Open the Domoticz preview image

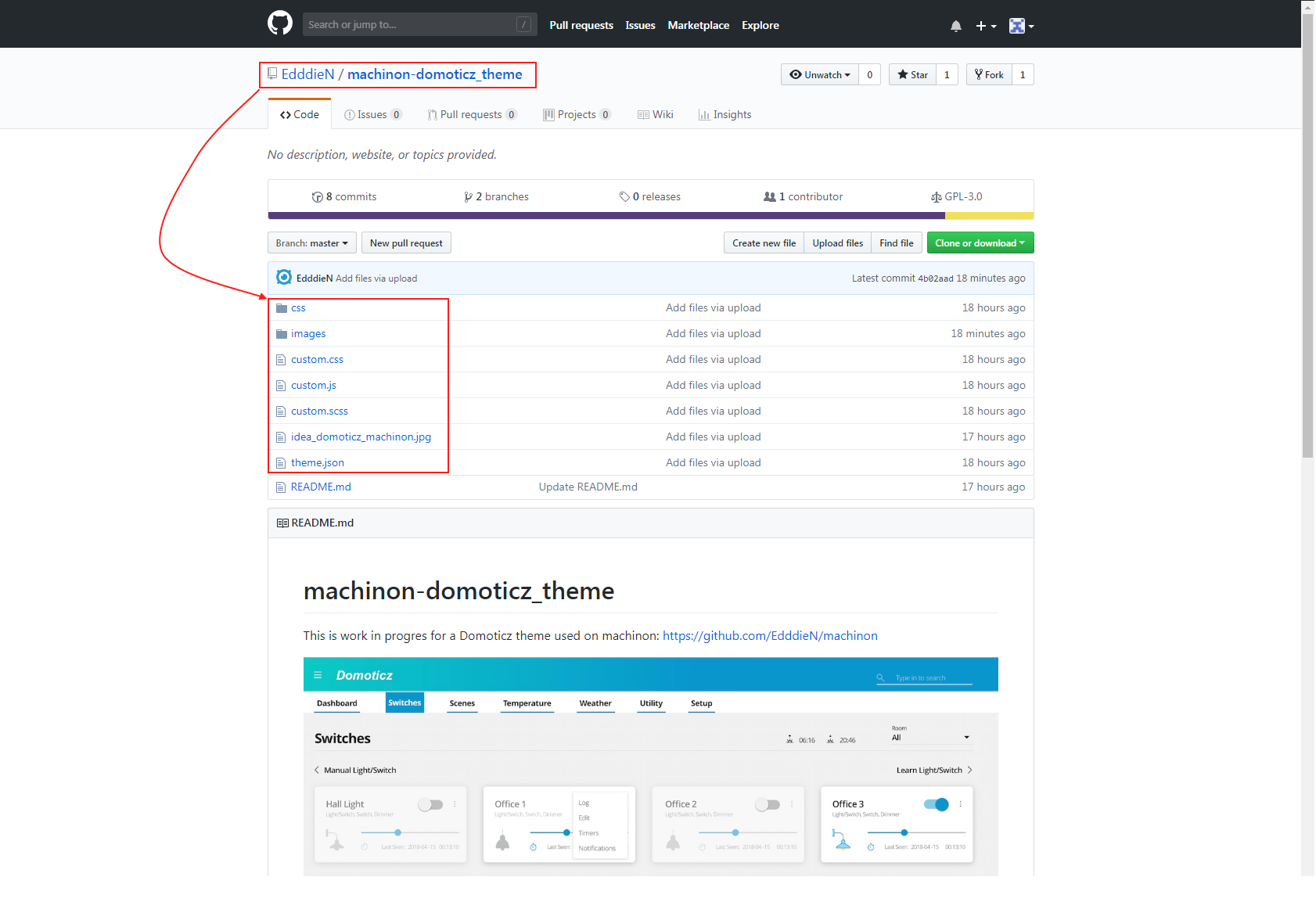click(x=651, y=766)
